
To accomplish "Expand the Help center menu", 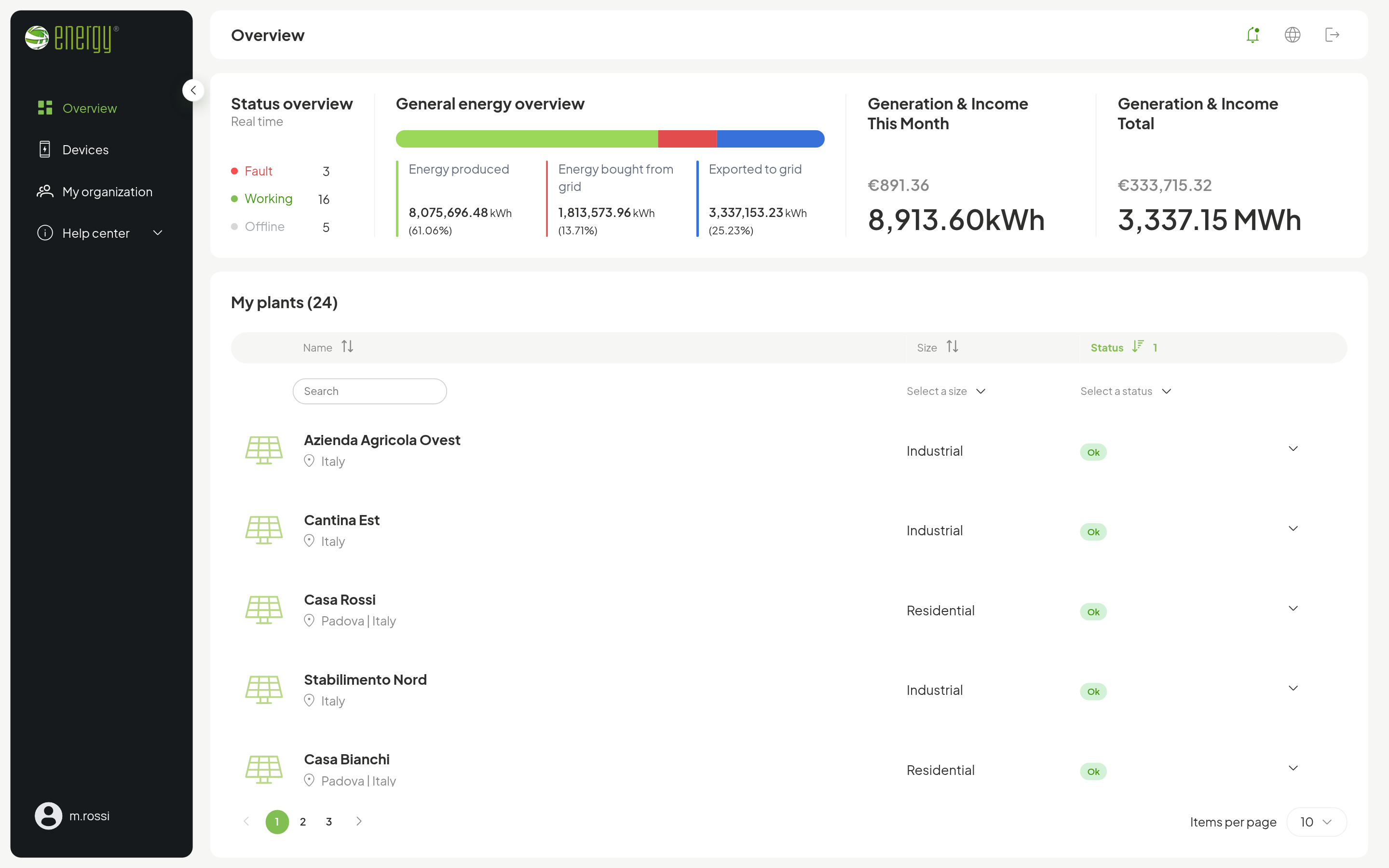I will (100, 233).
